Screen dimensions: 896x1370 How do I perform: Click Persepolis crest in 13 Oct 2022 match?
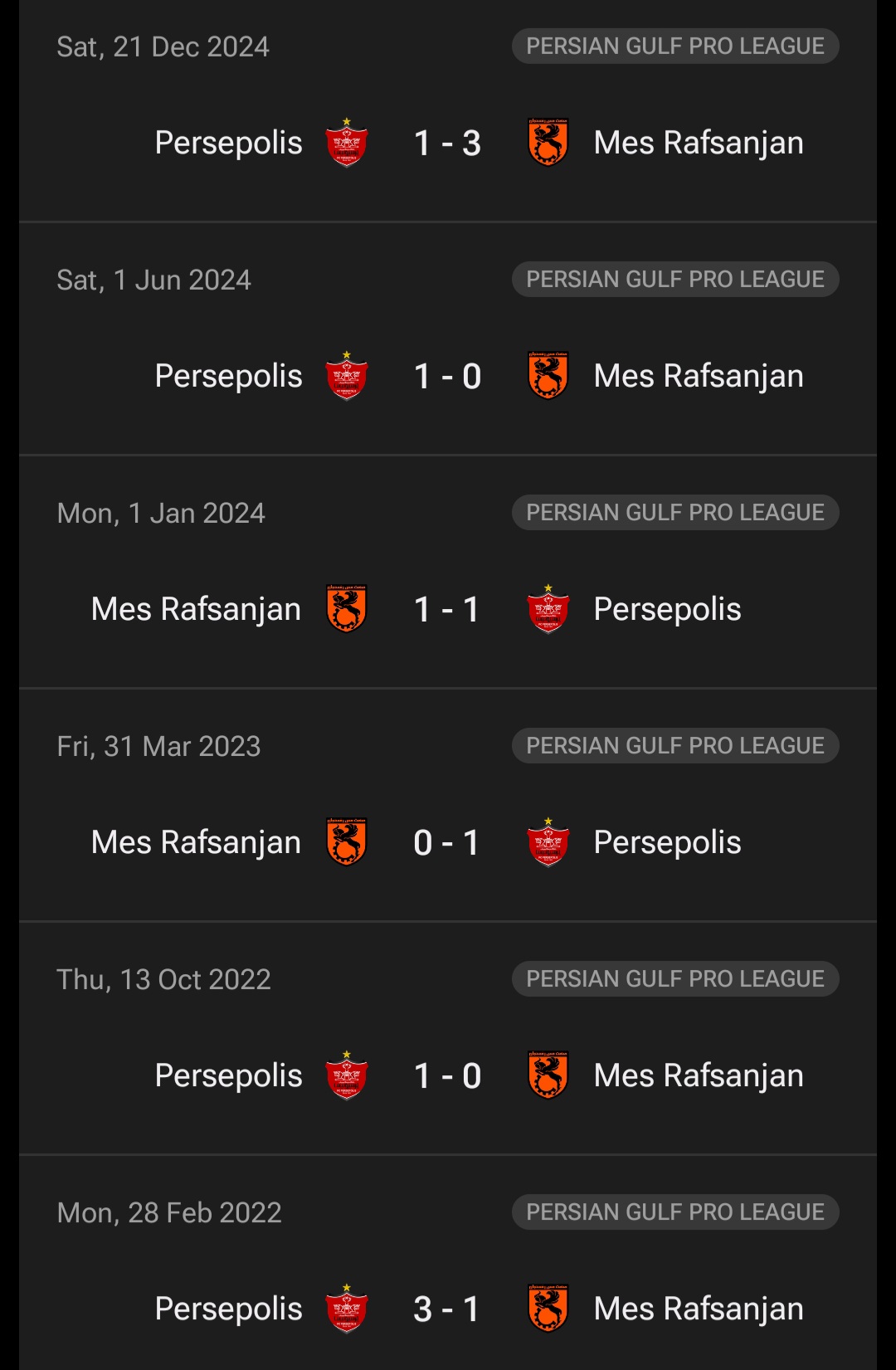(x=347, y=1075)
